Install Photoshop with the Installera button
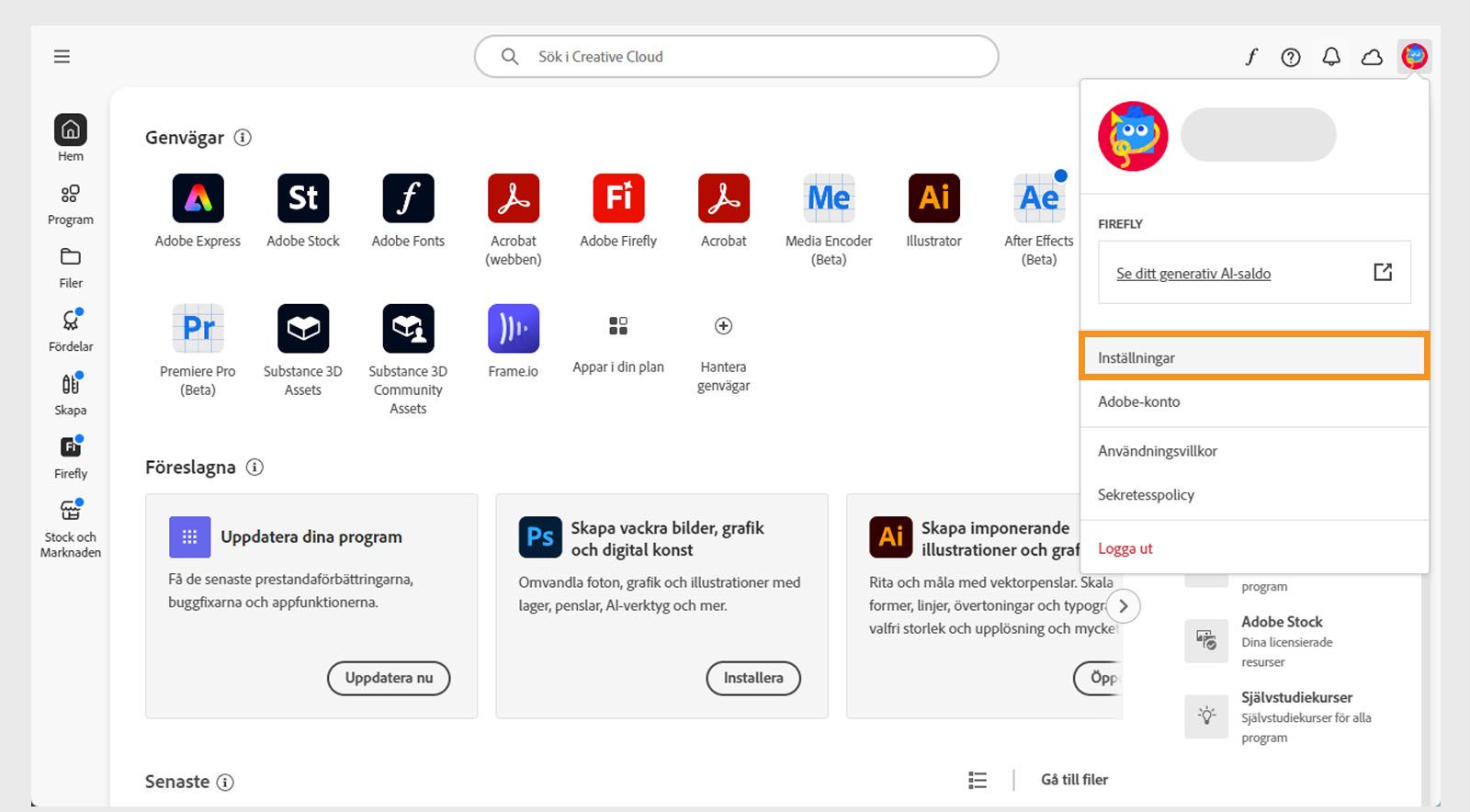Viewport: 1470px width, 812px height. click(753, 678)
